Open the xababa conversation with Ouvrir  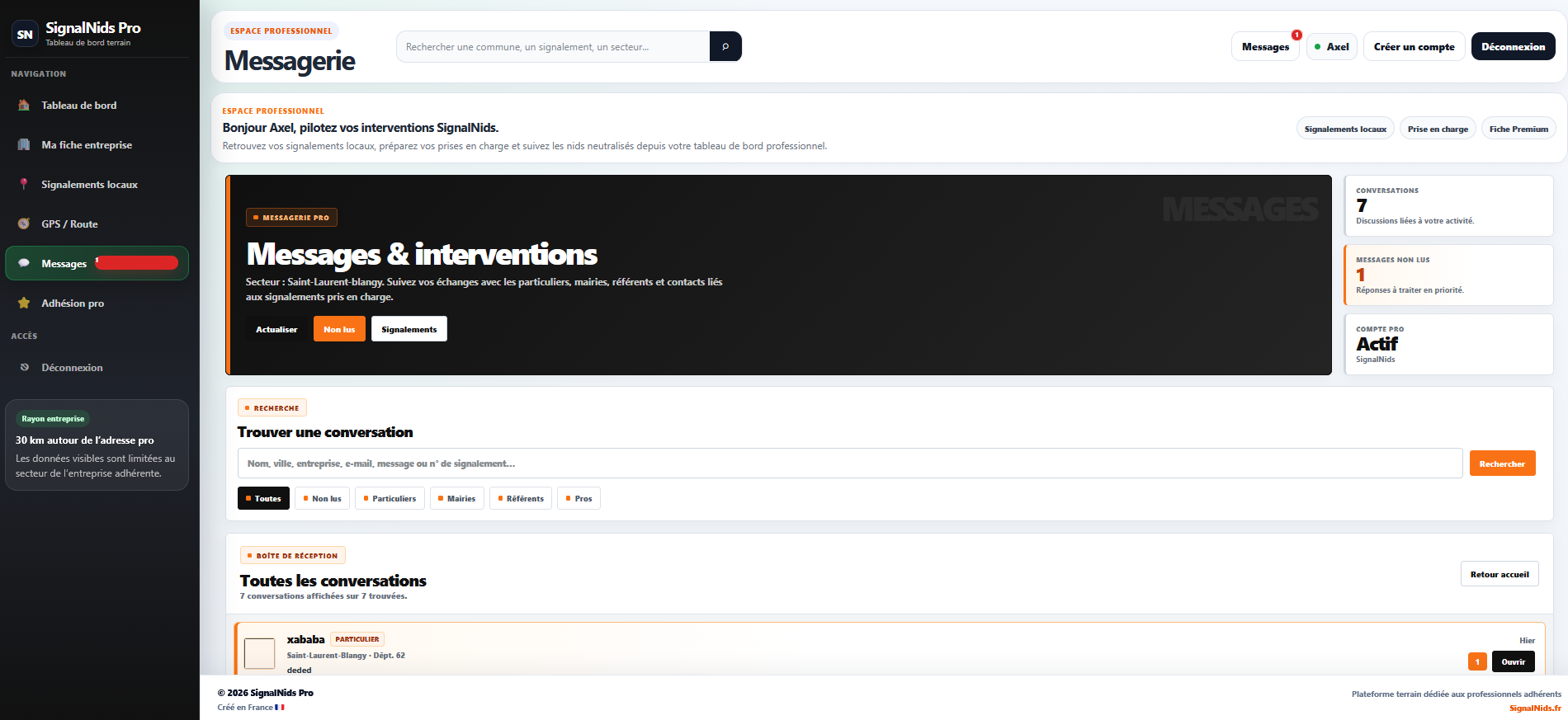click(x=1514, y=661)
